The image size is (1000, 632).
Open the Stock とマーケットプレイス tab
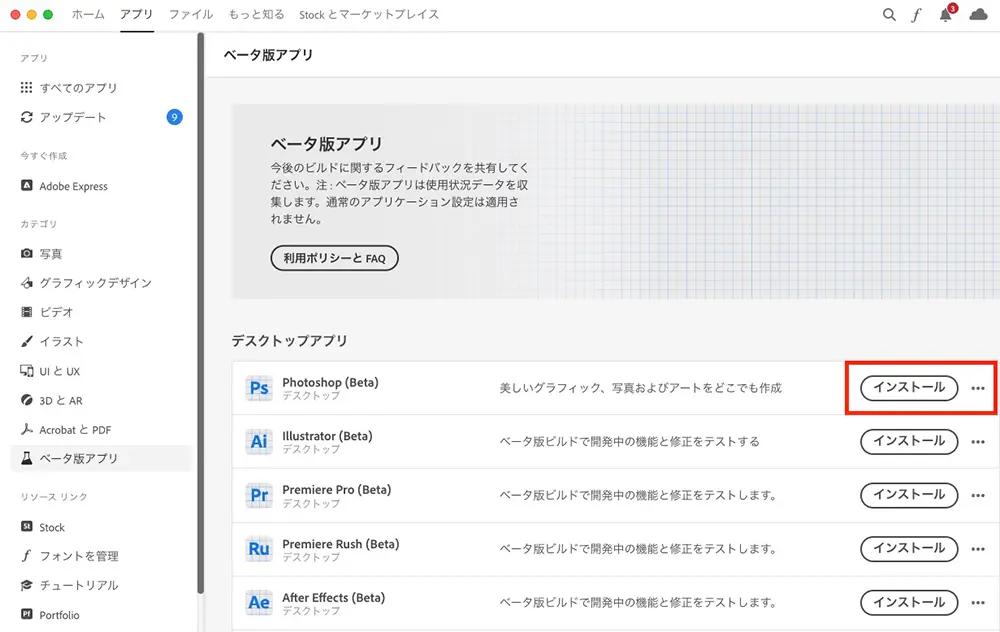369,14
